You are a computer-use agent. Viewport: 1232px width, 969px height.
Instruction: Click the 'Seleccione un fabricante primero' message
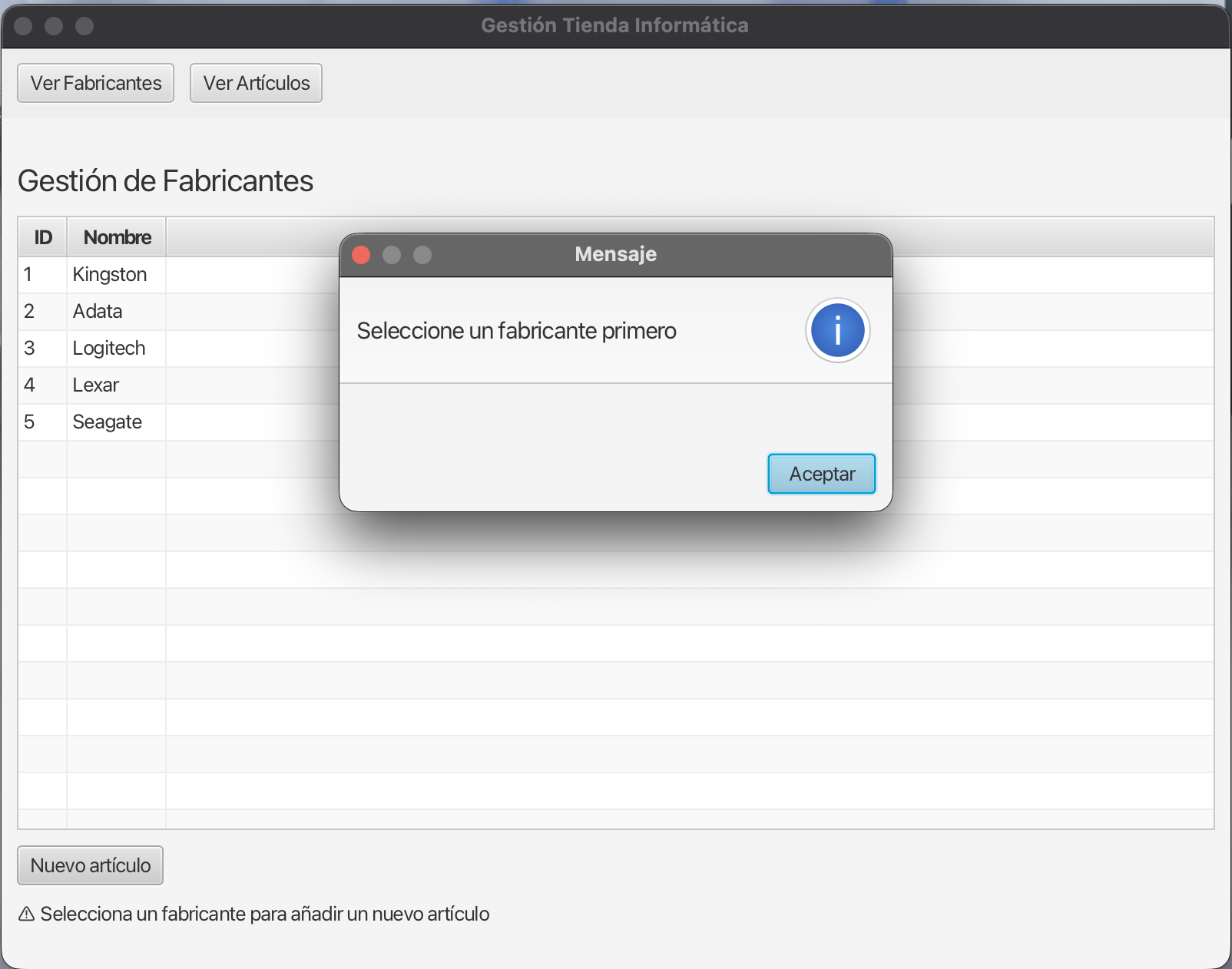point(517,331)
